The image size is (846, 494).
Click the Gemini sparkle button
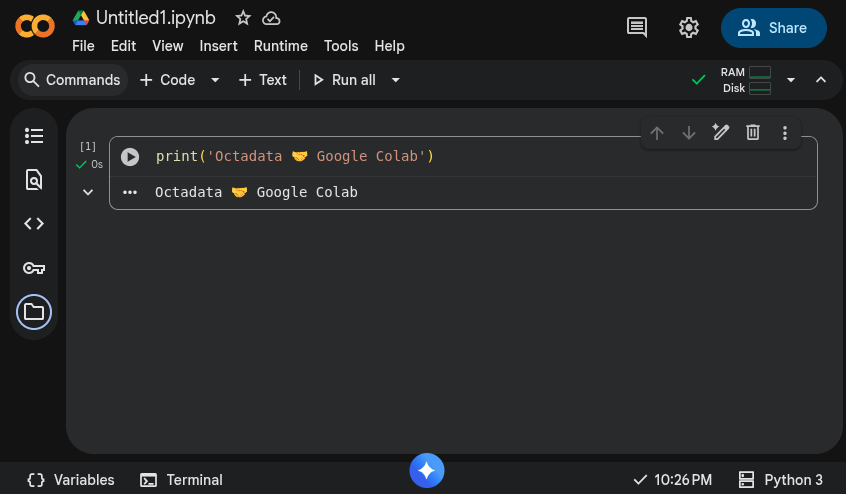click(x=427, y=470)
